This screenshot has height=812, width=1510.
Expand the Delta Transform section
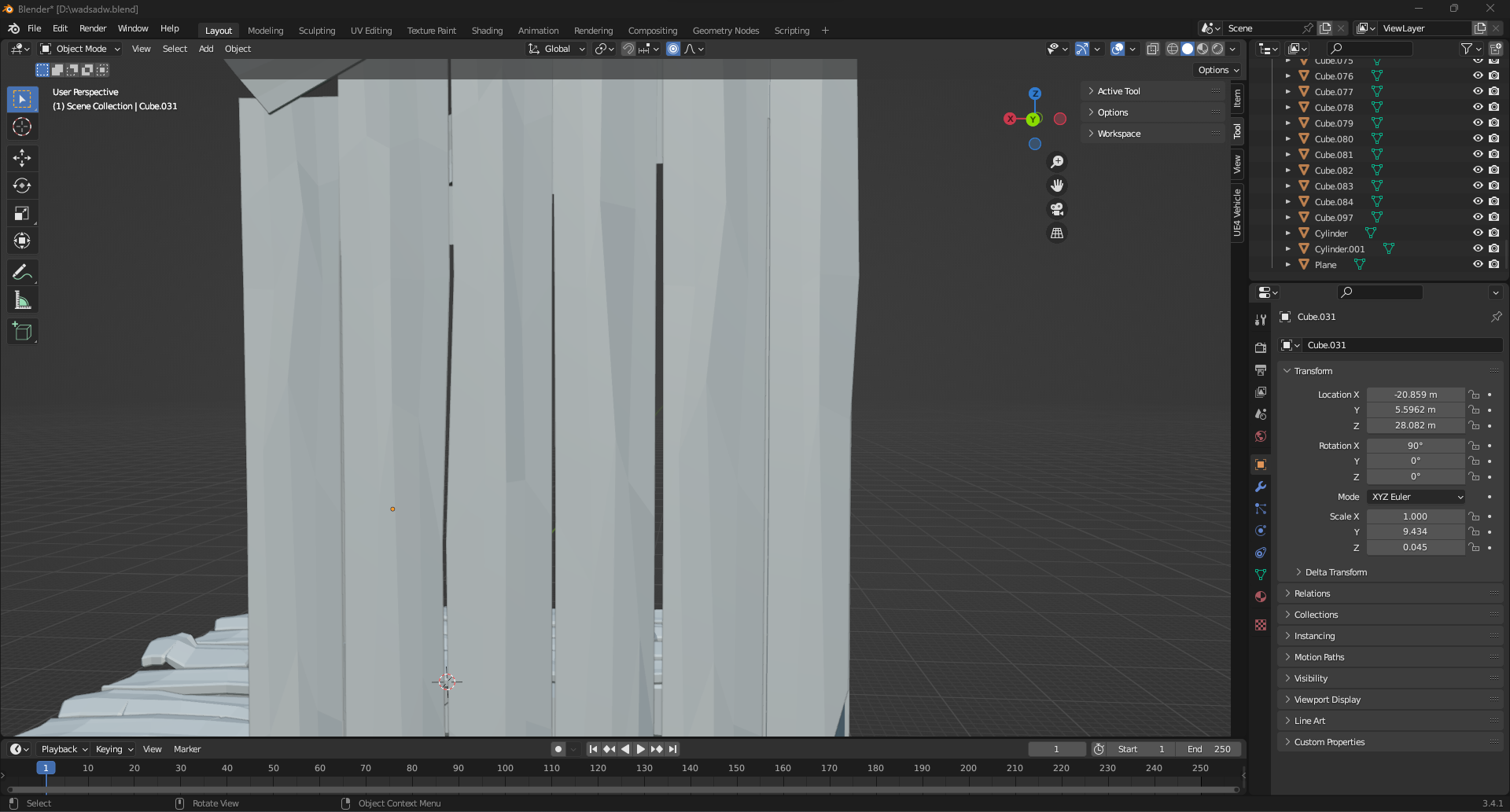(1335, 572)
